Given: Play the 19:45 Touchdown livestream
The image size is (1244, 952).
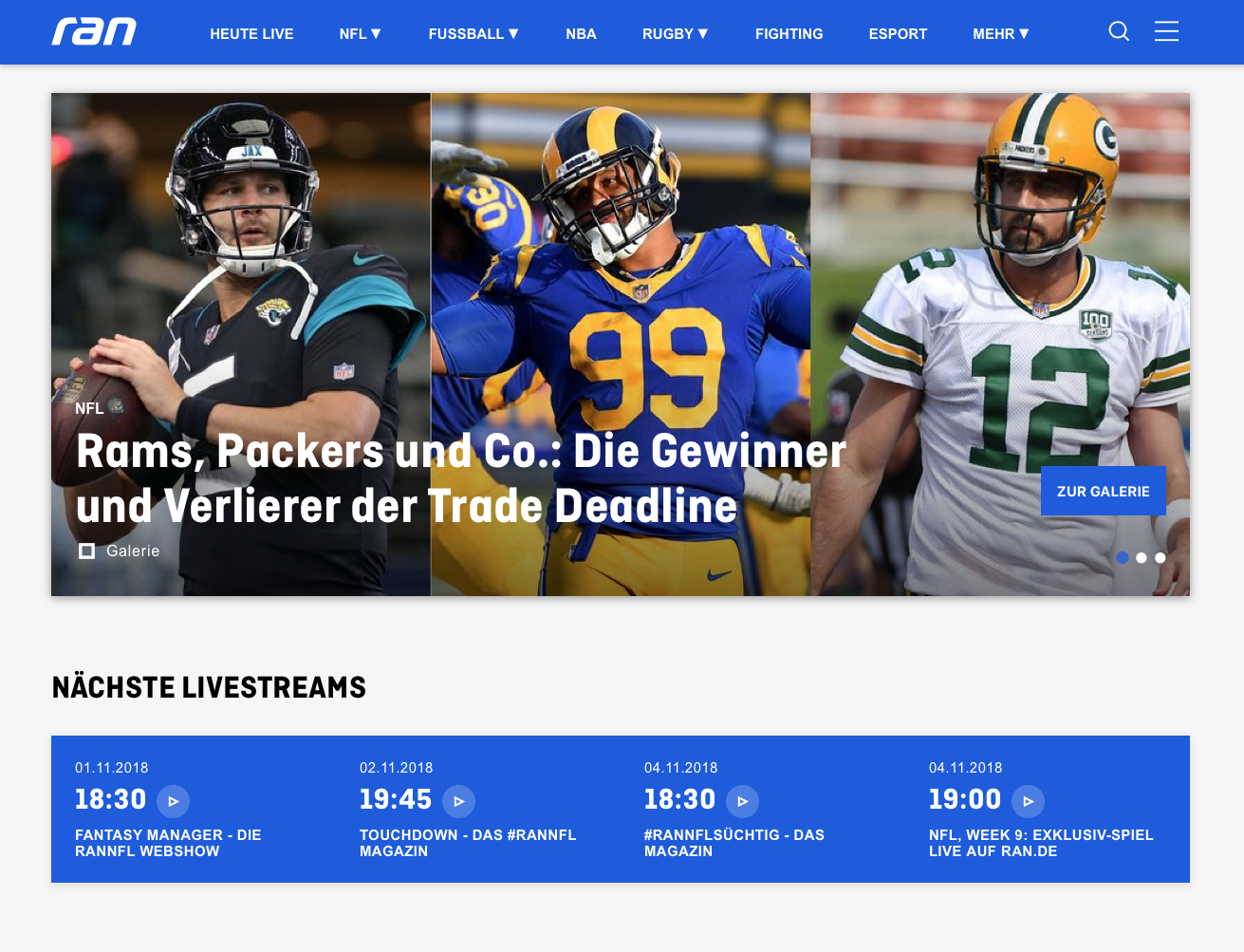Looking at the screenshot, I should tap(458, 801).
